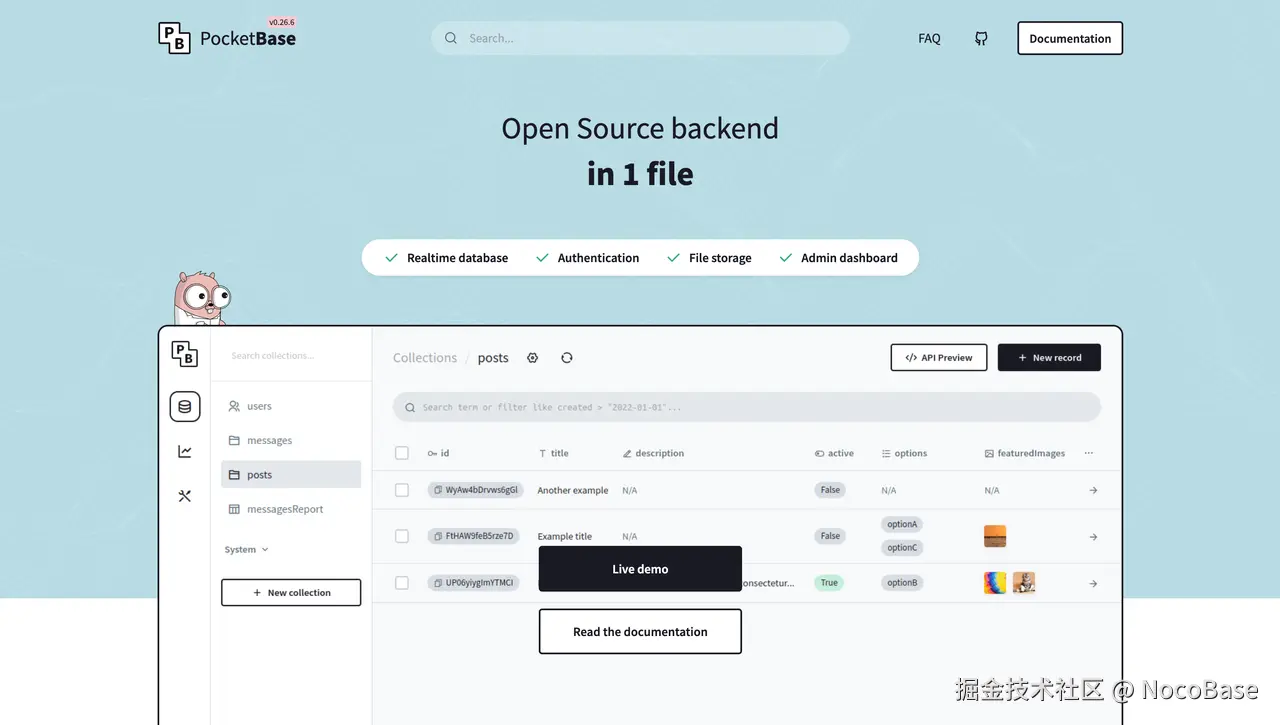Create a New record
Screen dimensions: 1280x725
1049,358
